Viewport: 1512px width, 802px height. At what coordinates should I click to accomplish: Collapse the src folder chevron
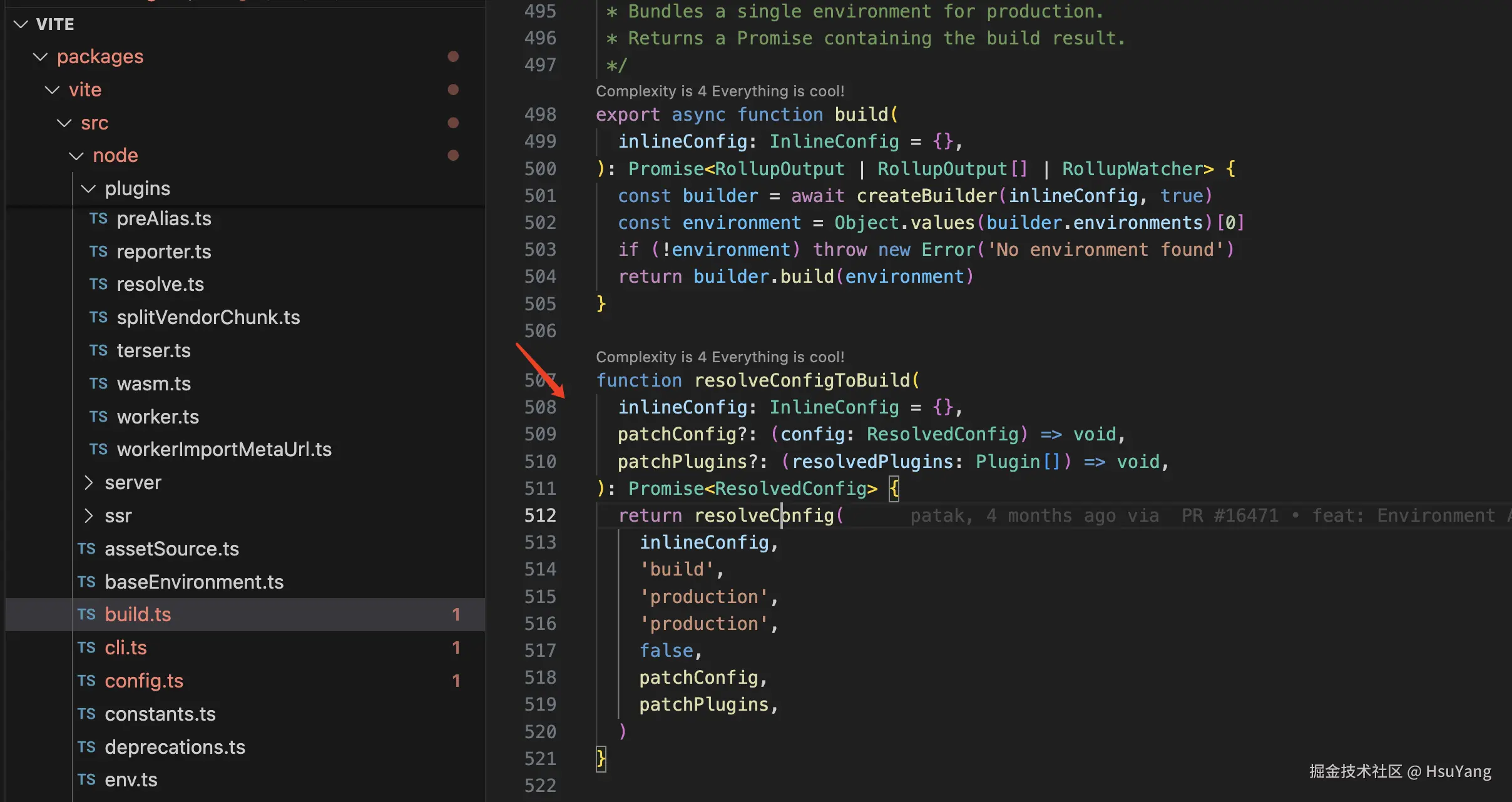(64, 123)
